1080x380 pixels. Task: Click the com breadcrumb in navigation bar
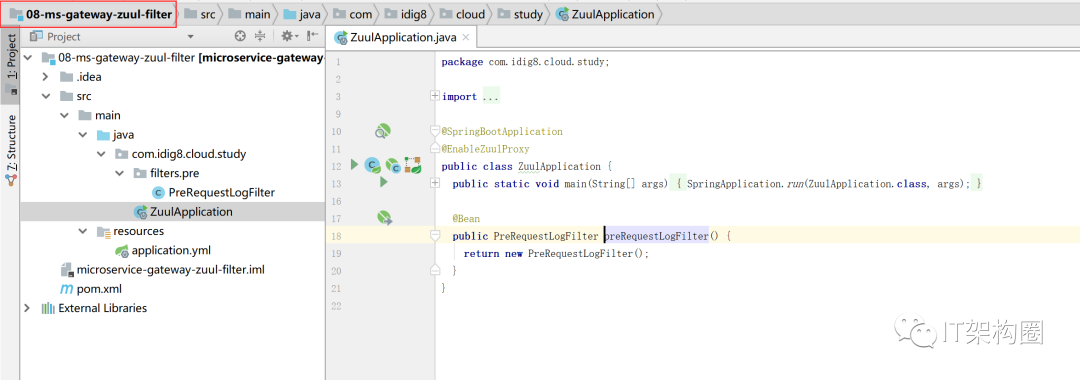coord(353,14)
